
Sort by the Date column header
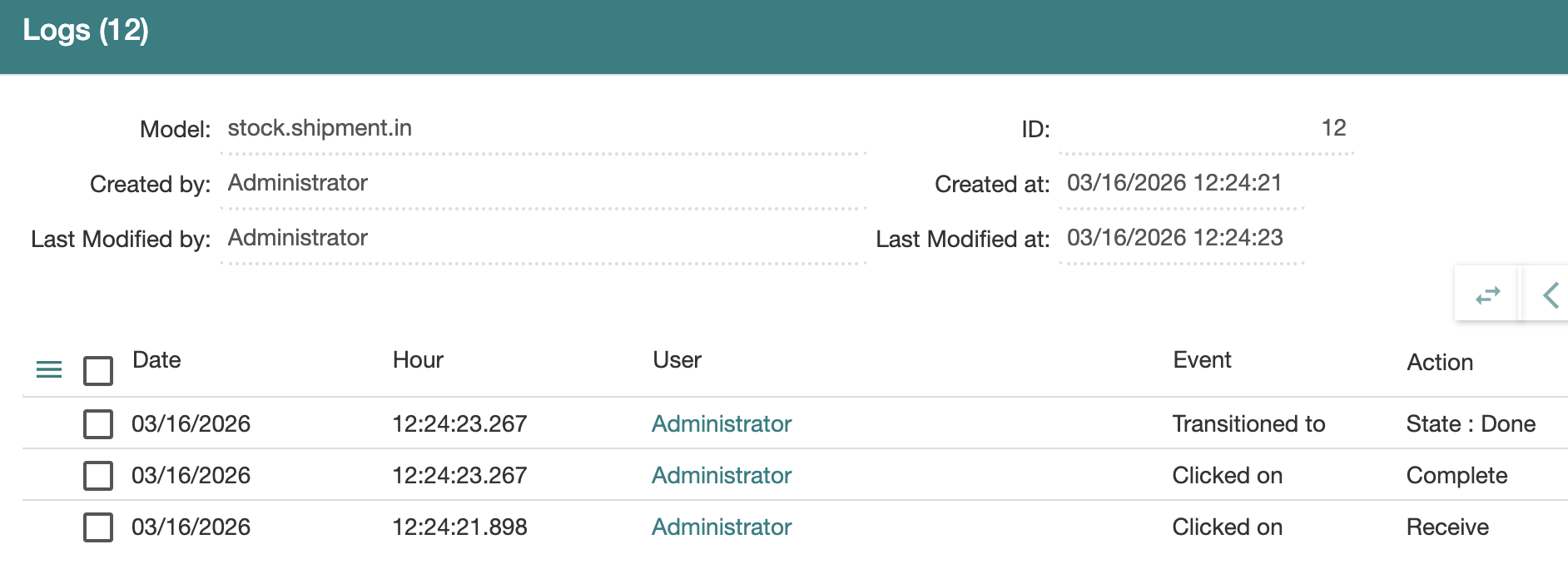[156, 360]
